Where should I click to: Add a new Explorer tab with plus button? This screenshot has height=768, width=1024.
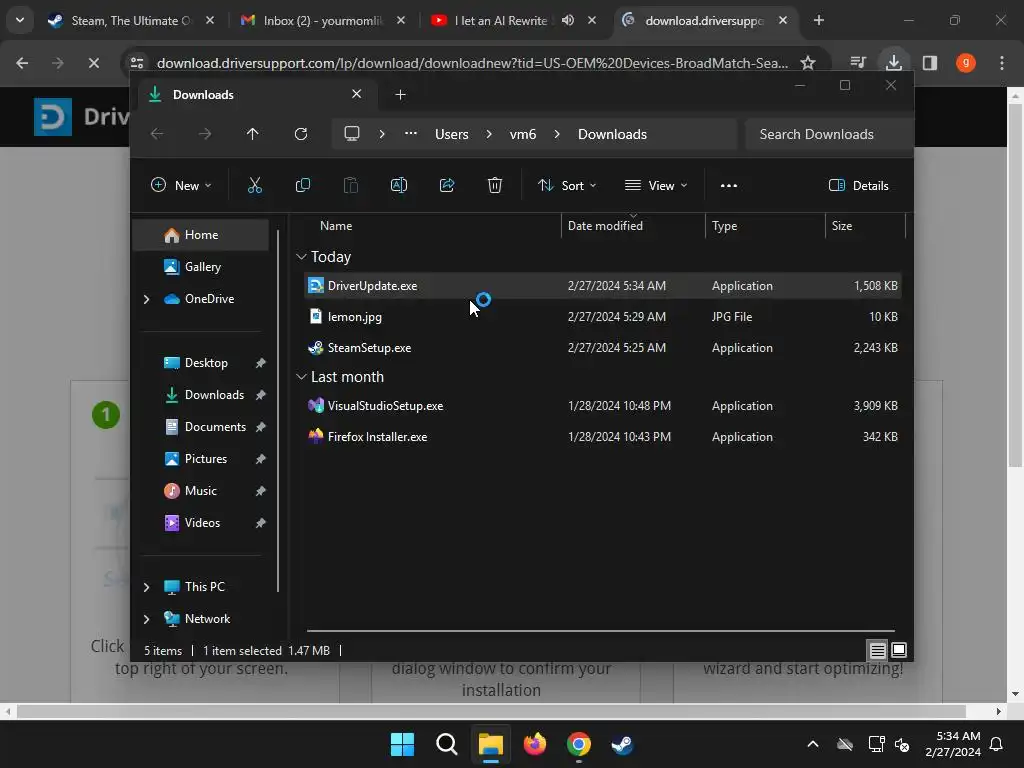click(x=400, y=95)
